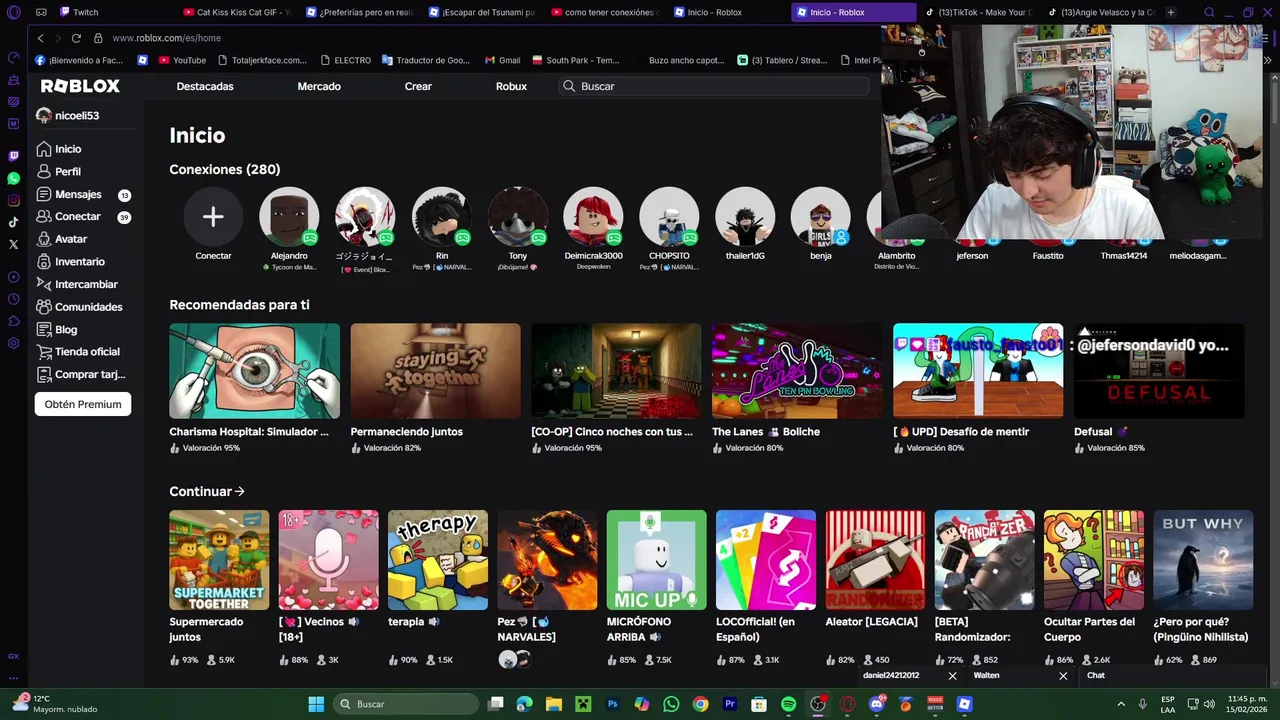1280x720 pixels.
Task: Open Inventario in the sidebar
Action: [80, 262]
